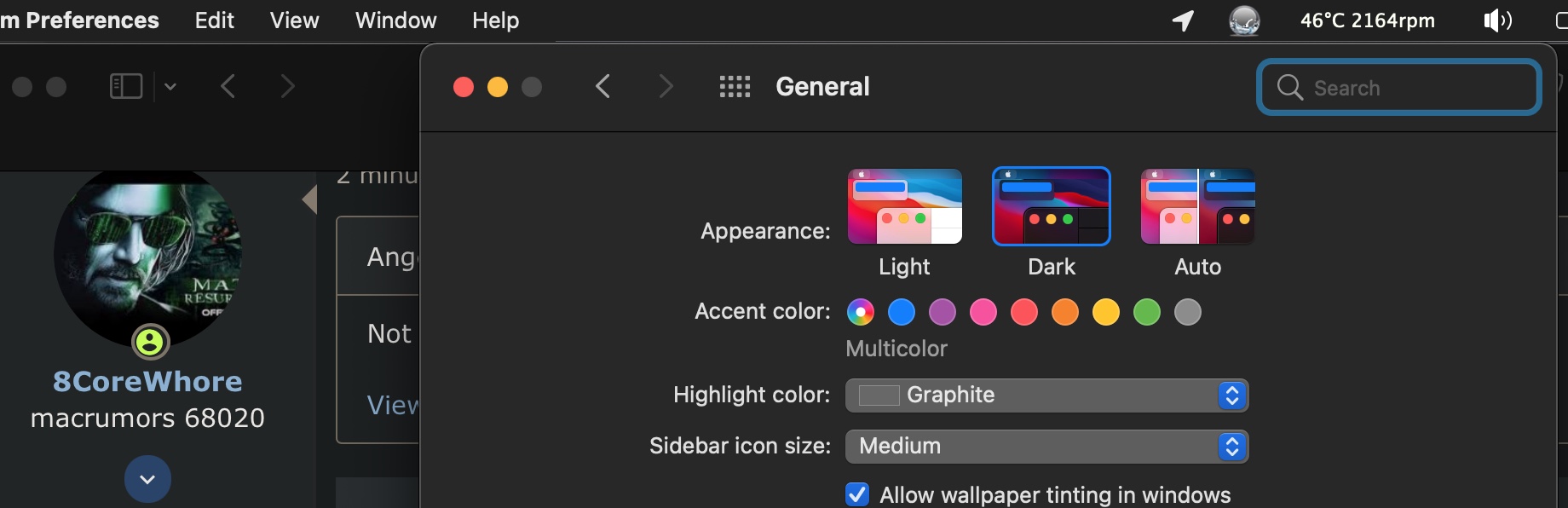Click the show-all grid icon in System Preferences
Image resolution: width=1568 pixels, height=508 pixels.
[x=735, y=86]
